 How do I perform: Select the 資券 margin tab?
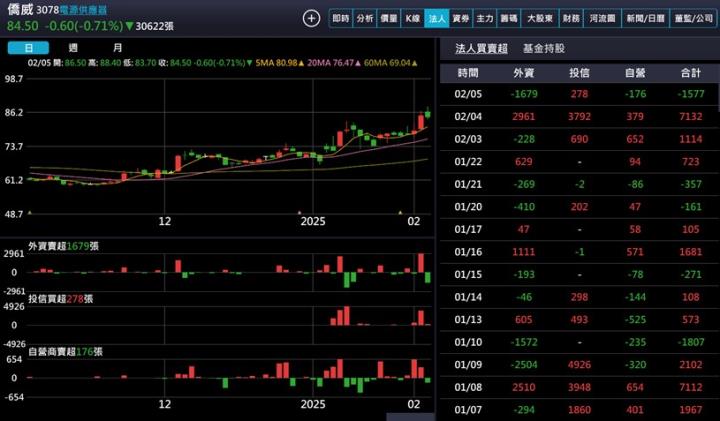(460, 18)
